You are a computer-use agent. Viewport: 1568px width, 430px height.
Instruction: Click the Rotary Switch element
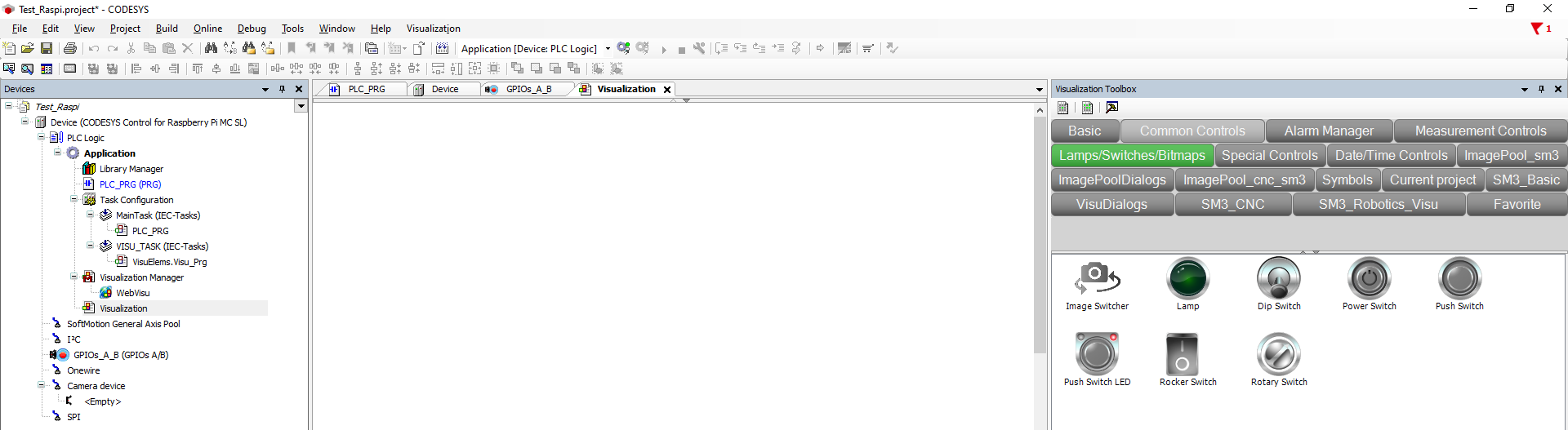pyautogui.click(x=1278, y=356)
